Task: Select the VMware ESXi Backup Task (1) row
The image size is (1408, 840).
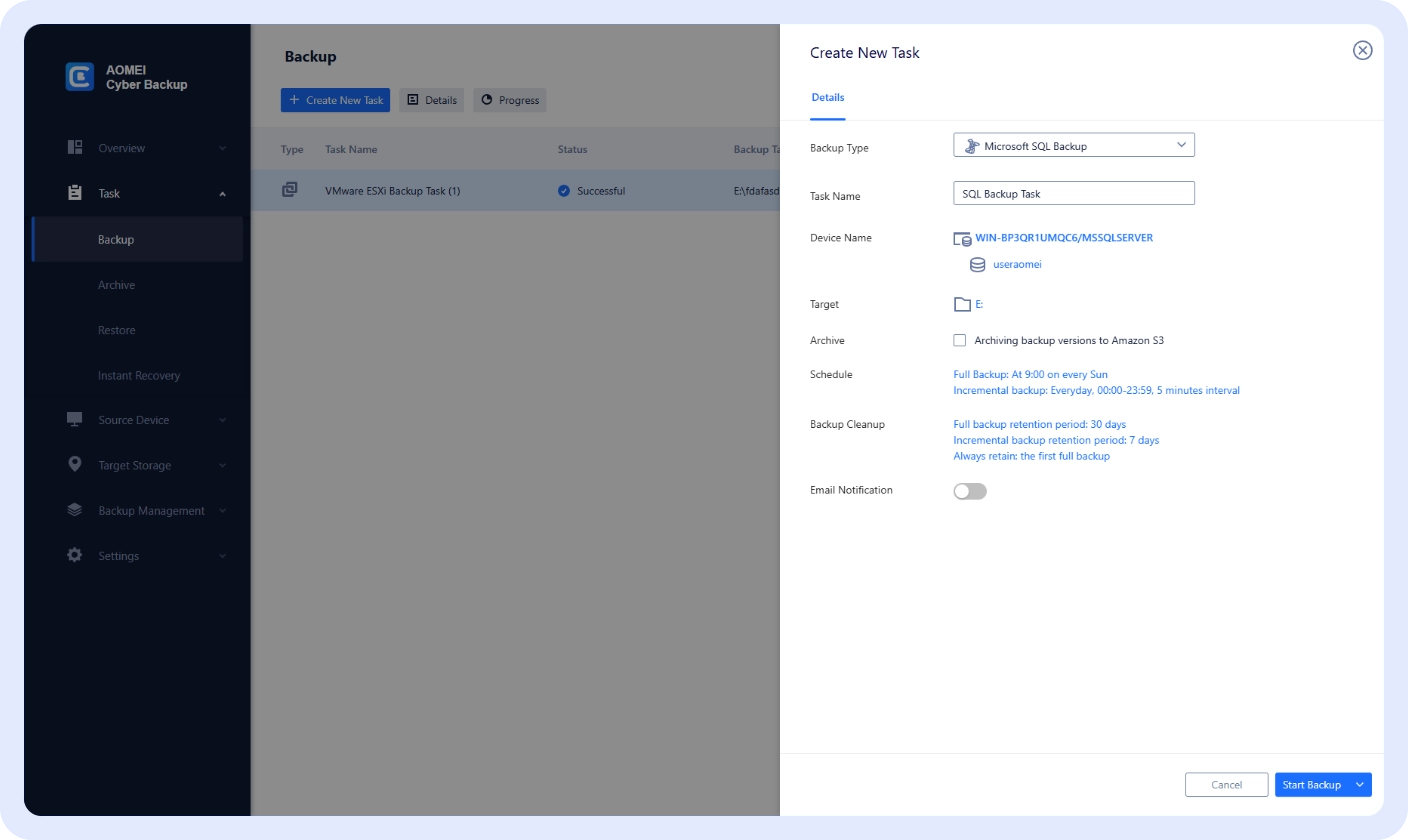Action: (515, 190)
